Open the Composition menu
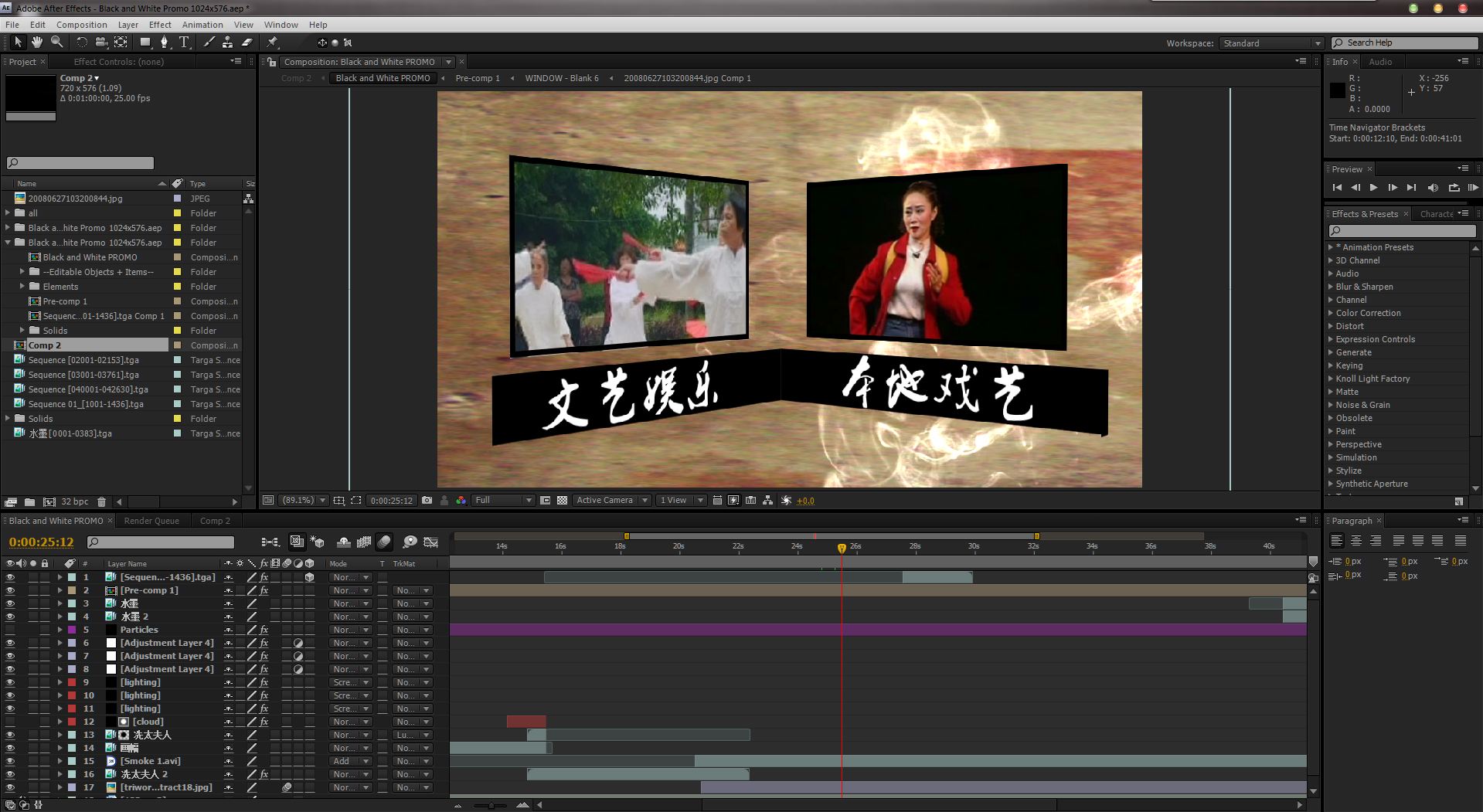The width and height of the screenshot is (1483, 812). (81, 25)
